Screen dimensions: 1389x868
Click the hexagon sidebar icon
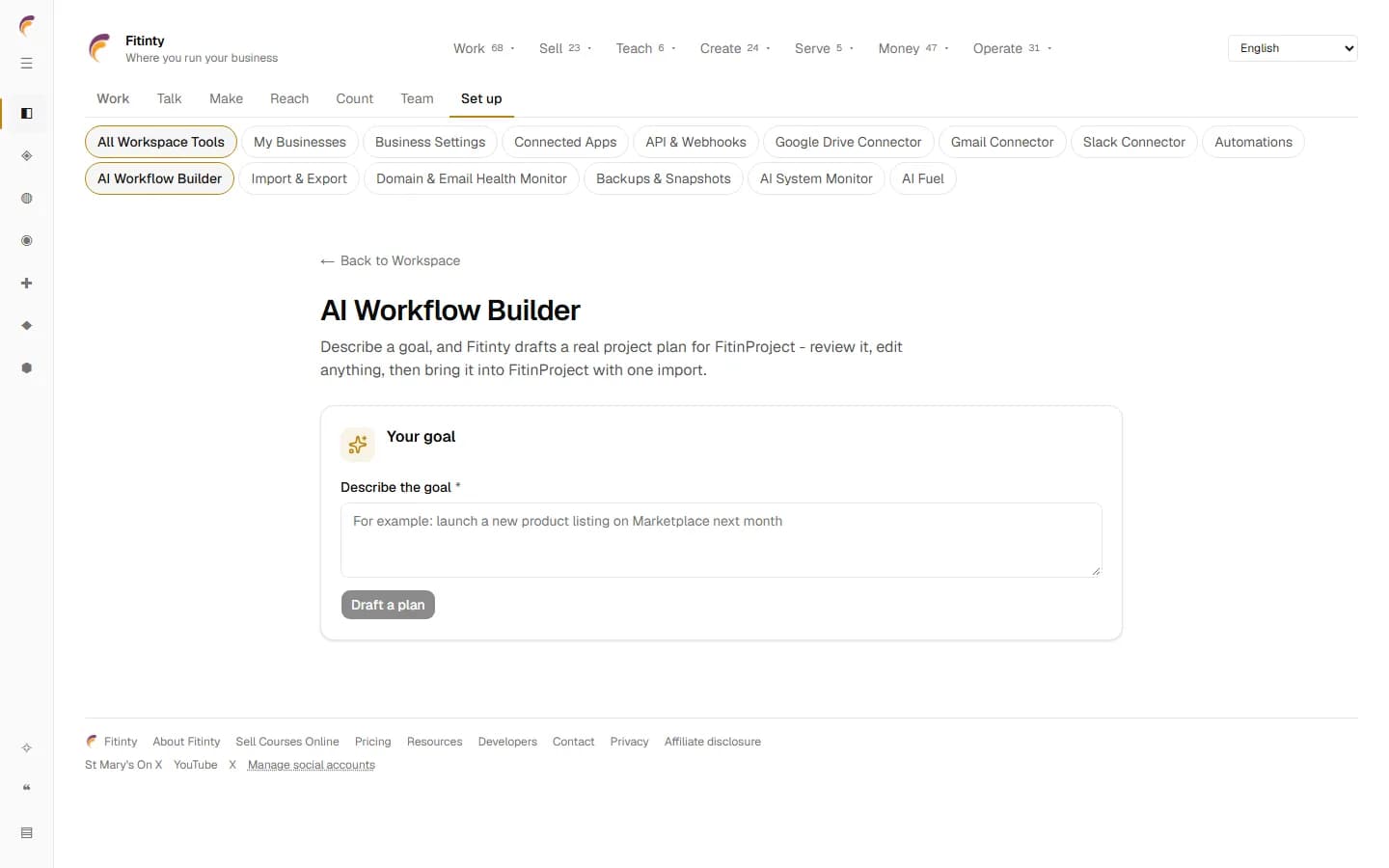click(27, 368)
